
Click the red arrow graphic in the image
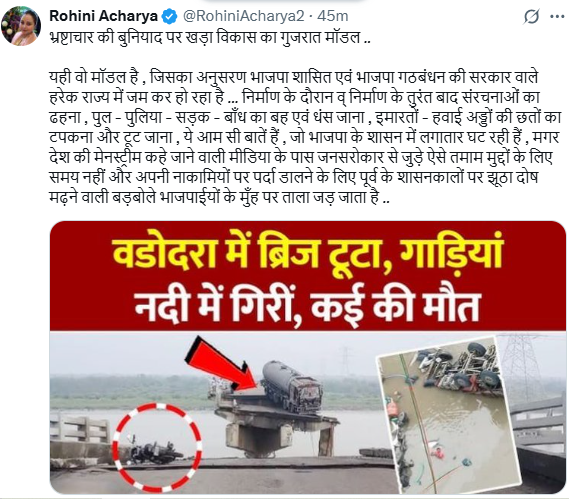point(220,367)
